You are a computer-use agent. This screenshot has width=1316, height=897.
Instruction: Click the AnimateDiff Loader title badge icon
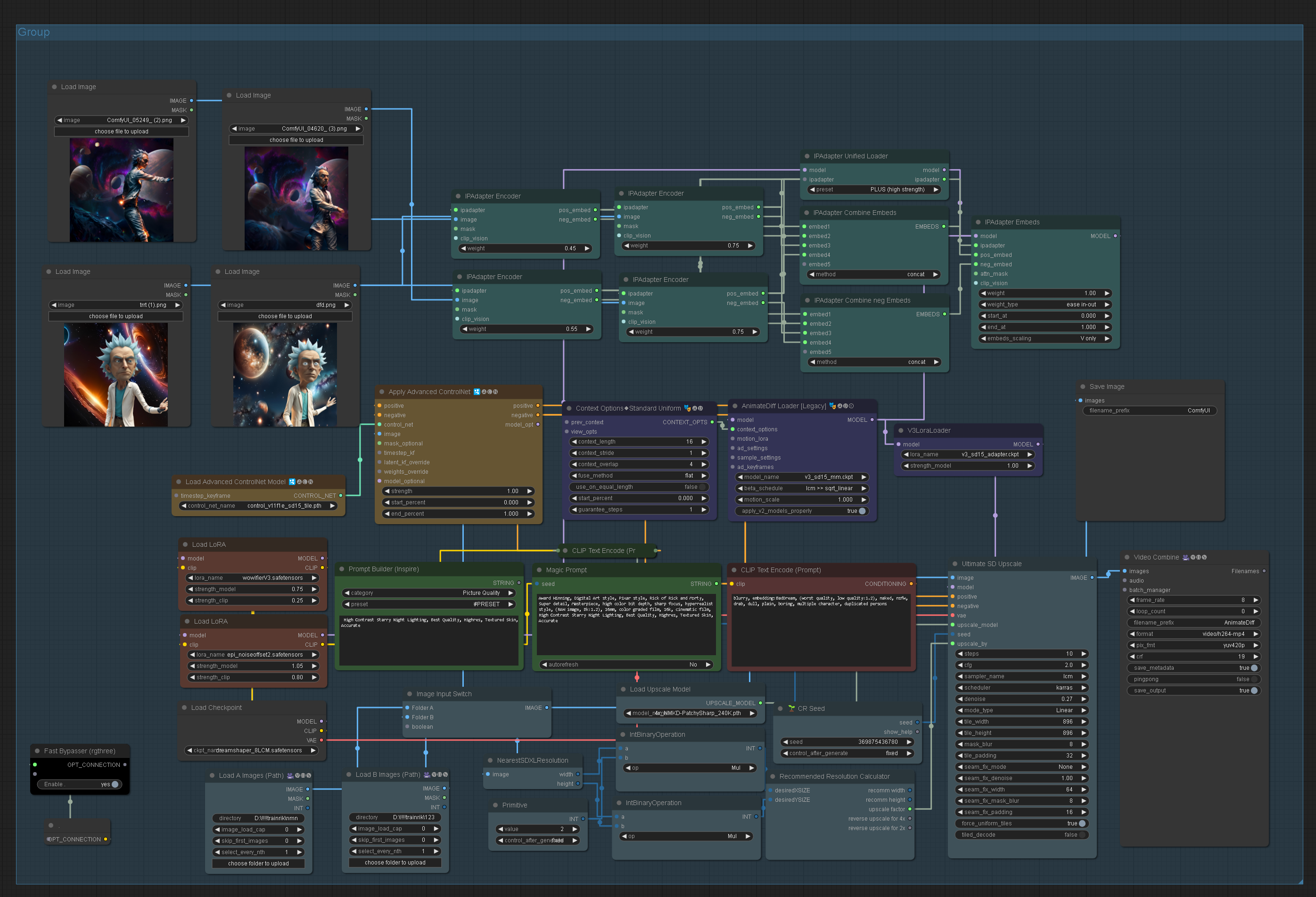pos(832,406)
